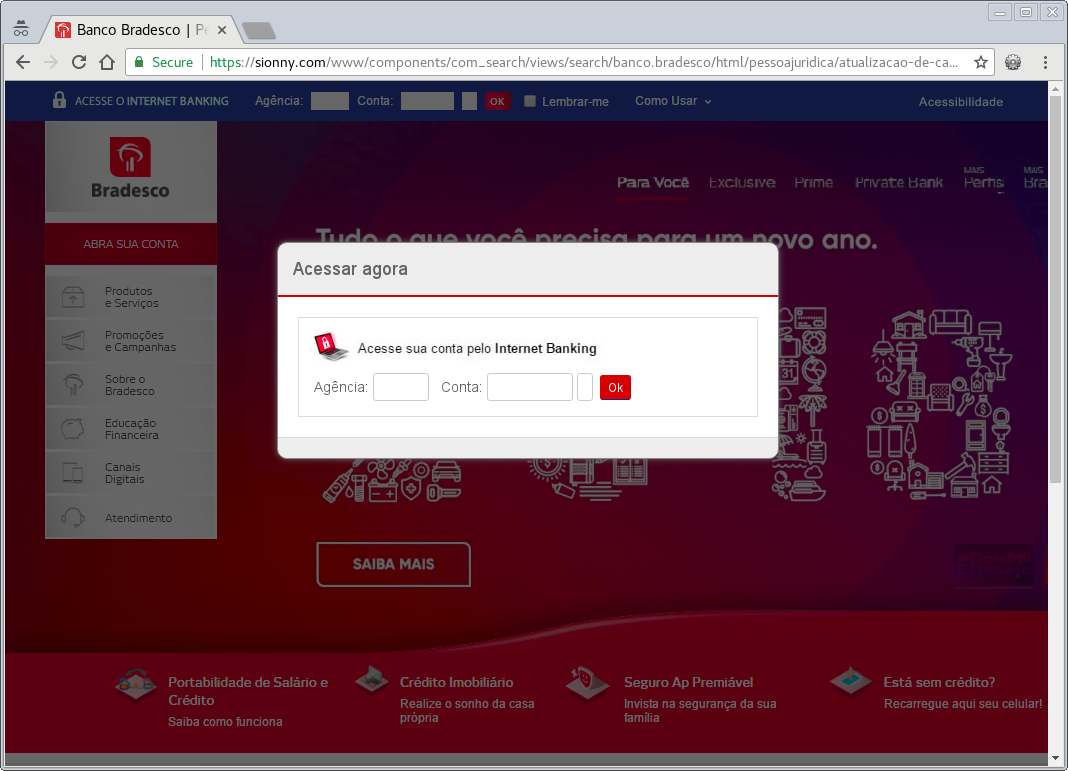
Task: Click the Educação Financeira piggy bank icon
Action: click(x=73, y=429)
